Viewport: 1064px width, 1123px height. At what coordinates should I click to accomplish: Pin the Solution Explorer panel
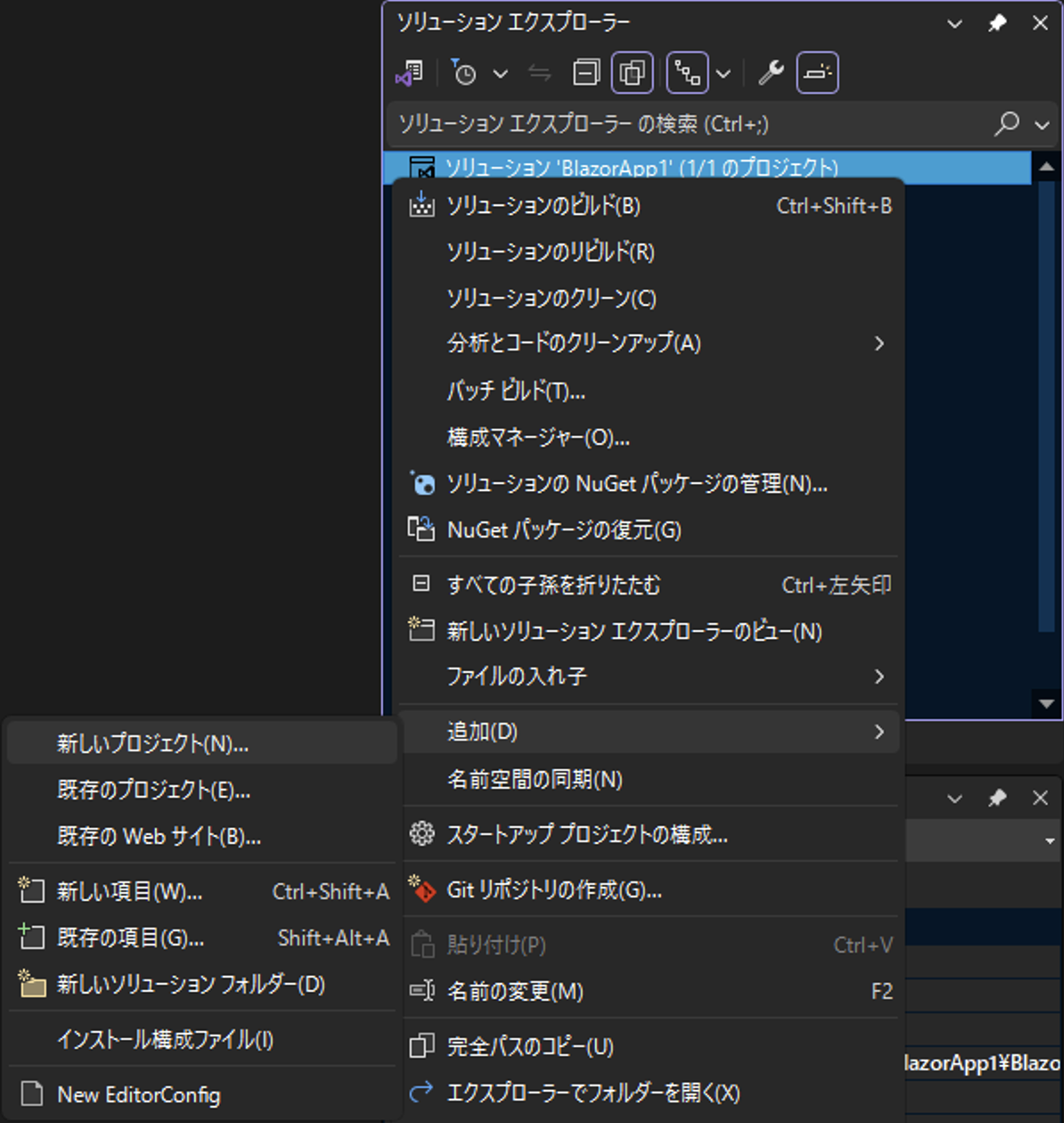(x=997, y=23)
